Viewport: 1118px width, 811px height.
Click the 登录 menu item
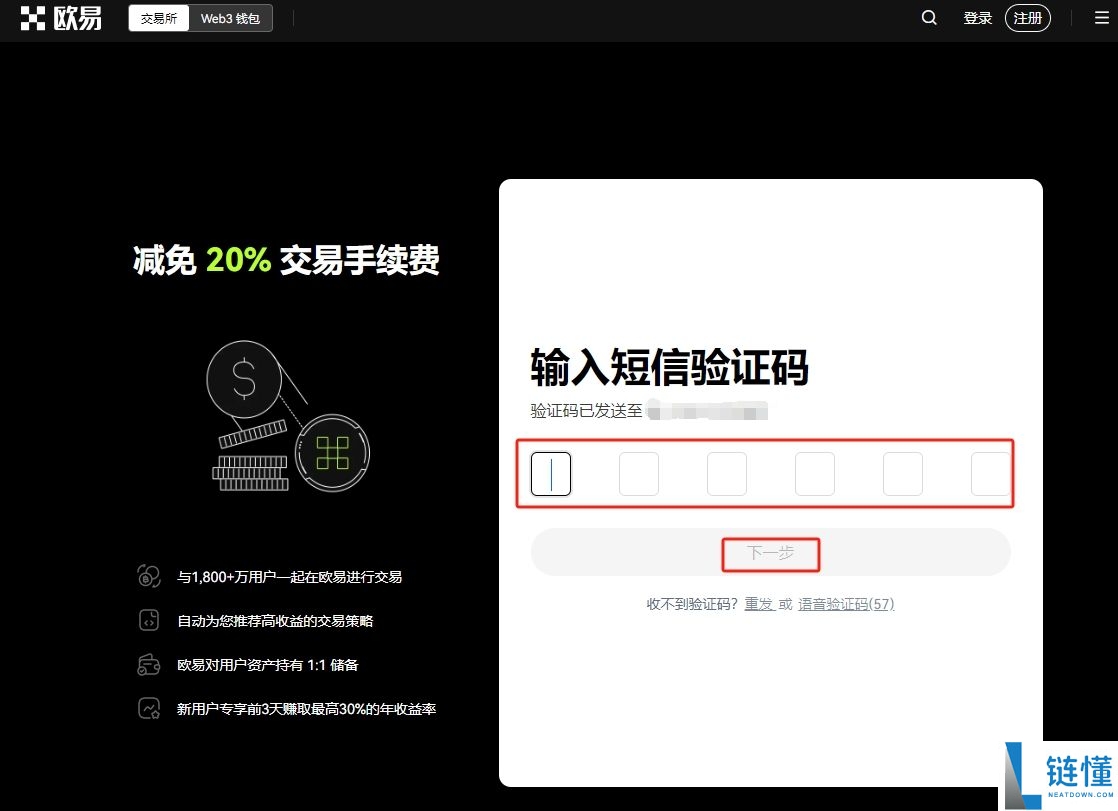(x=977, y=17)
